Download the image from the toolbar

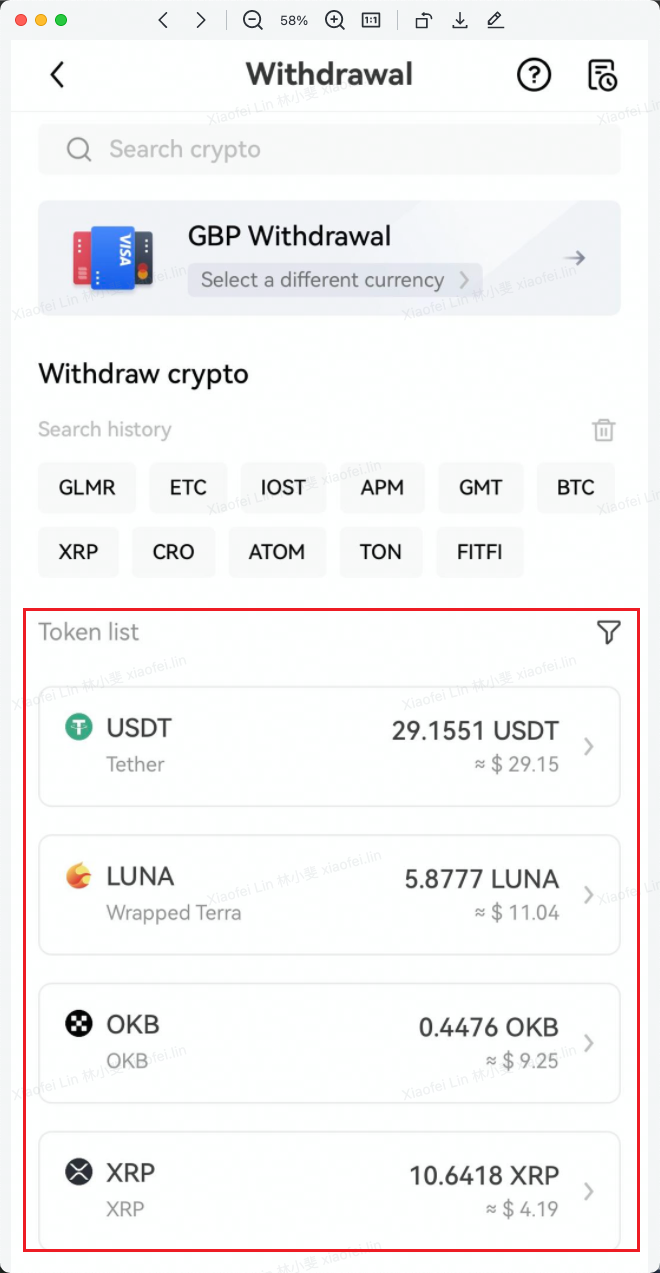pyautogui.click(x=459, y=20)
